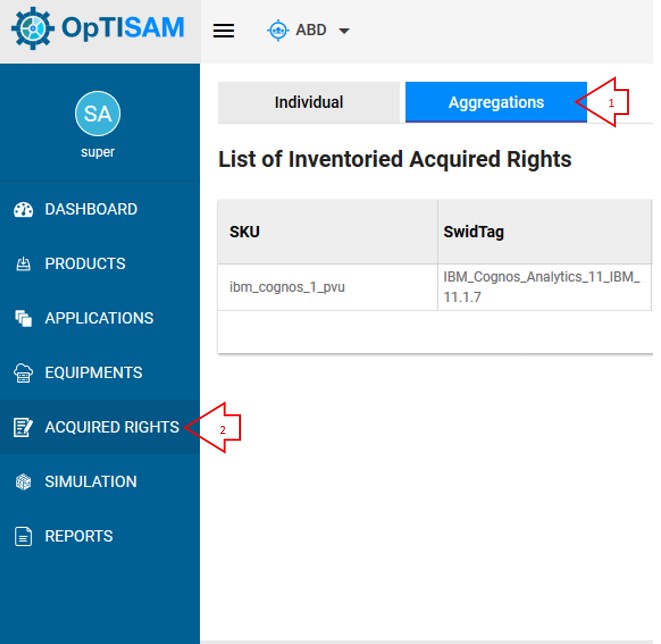Click the Simulation cube icon
Screen dimensions: 661x644
pos(23,482)
